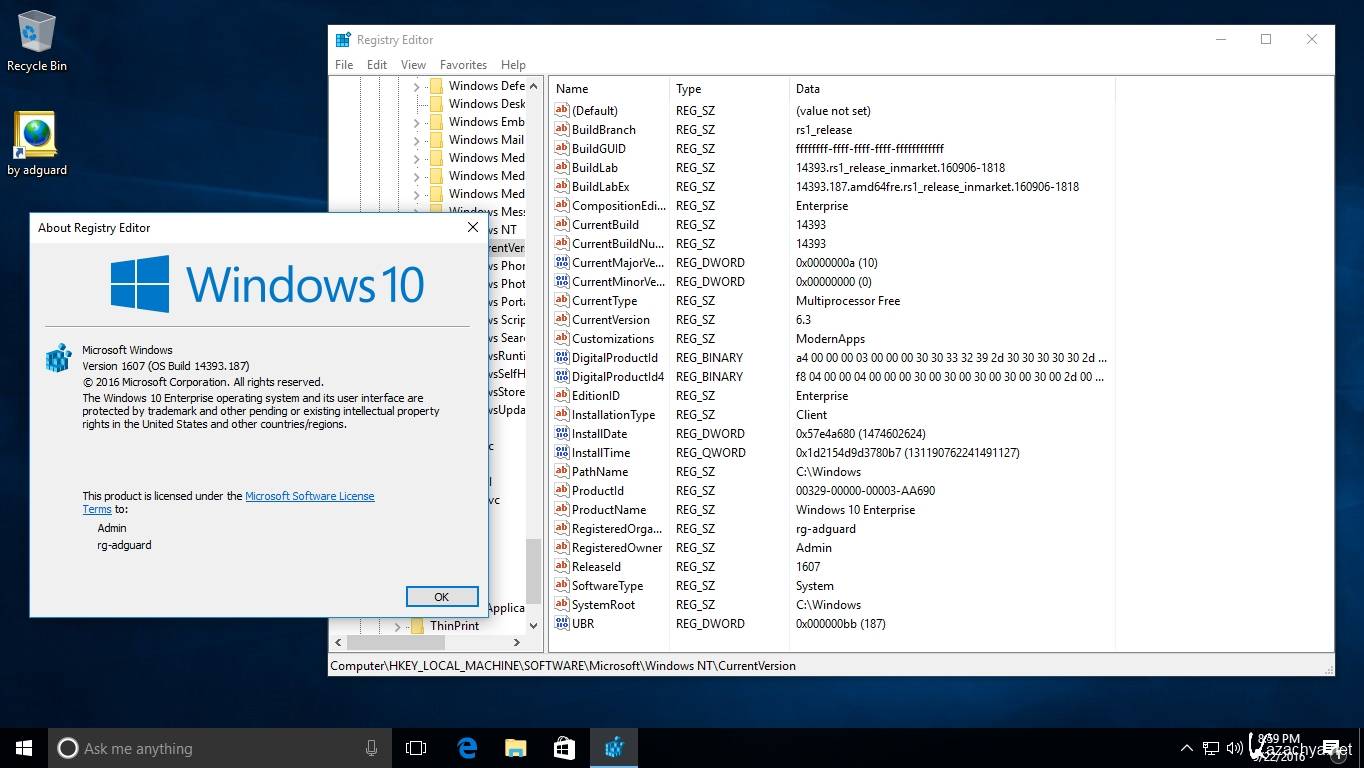
Task: Select the CurrentType value name
Action: pos(604,301)
